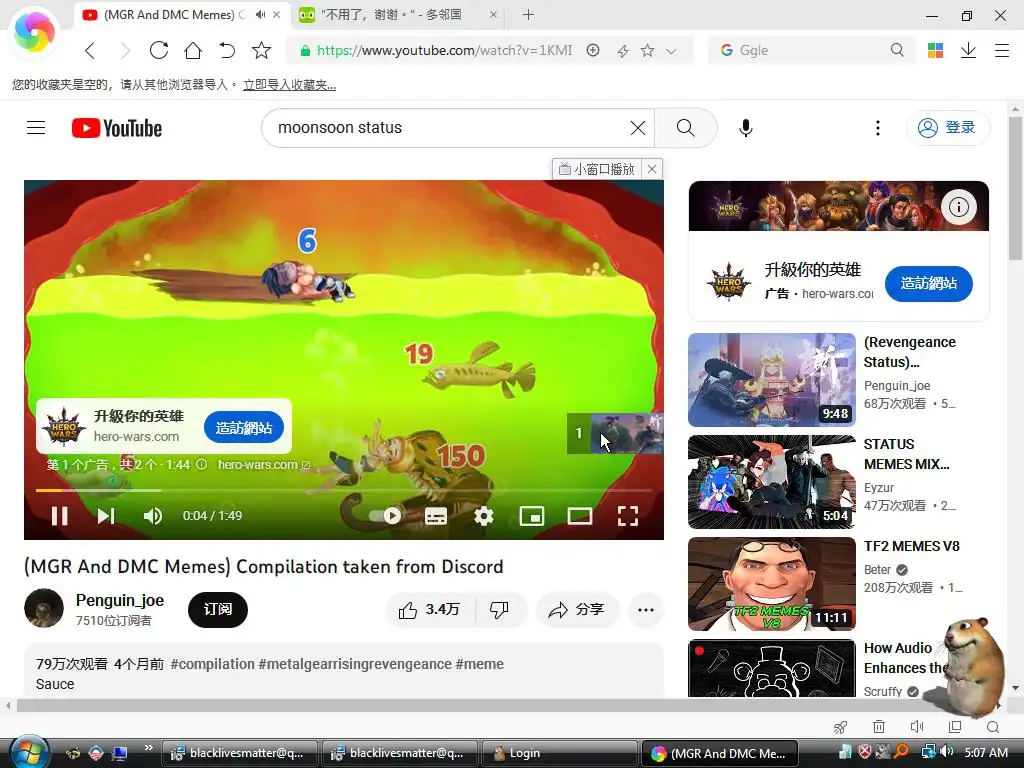Click the 订阅 subscribe button
The width and height of the screenshot is (1024, 768).
[x=217, y=609]
